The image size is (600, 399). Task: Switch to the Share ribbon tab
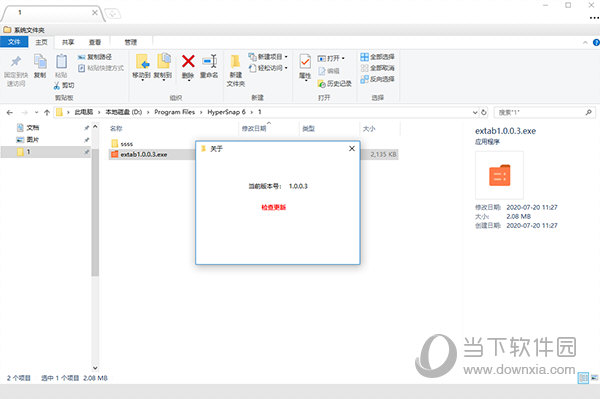pos(68,42)
